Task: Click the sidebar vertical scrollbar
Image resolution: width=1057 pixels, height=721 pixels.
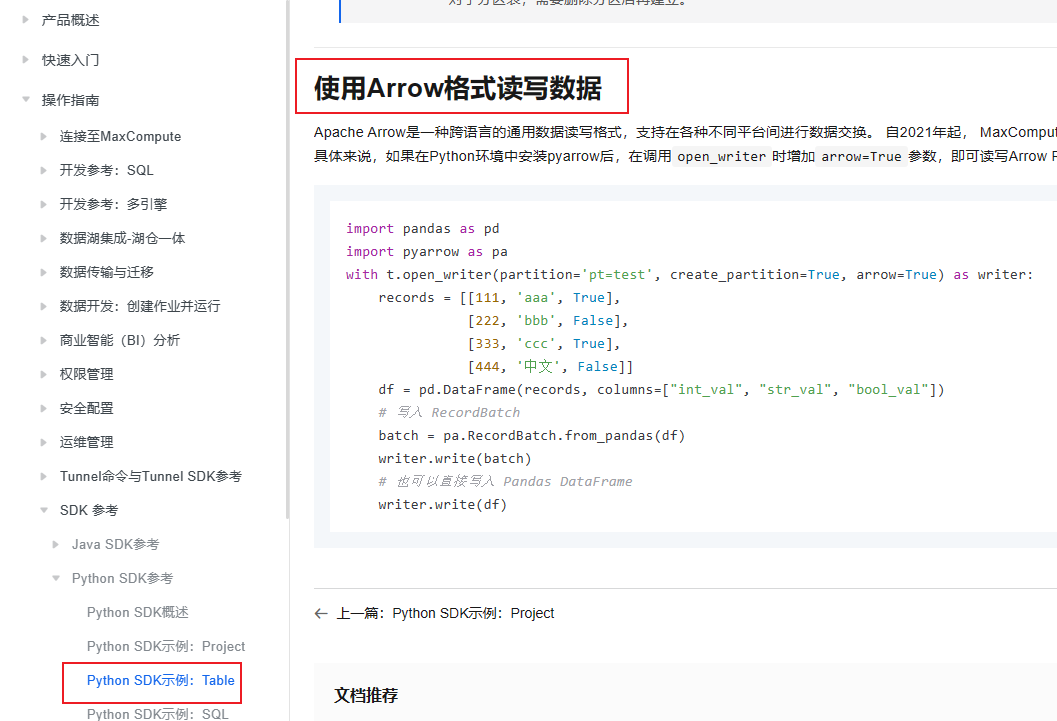Action: click(288, 259)
